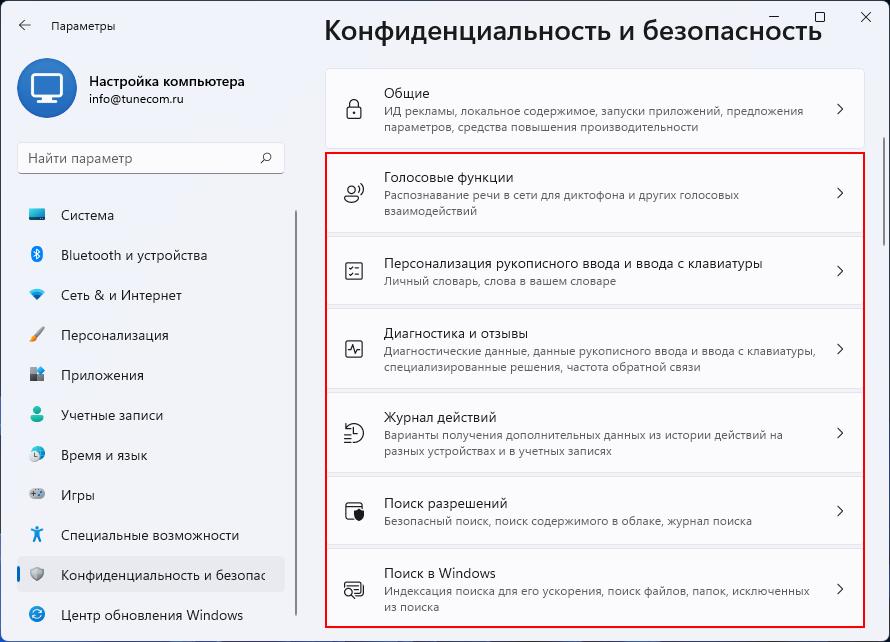Click the search icon for Поиск в Windows
Viewport: 890px width, 642px height.
tap(354, 589)
